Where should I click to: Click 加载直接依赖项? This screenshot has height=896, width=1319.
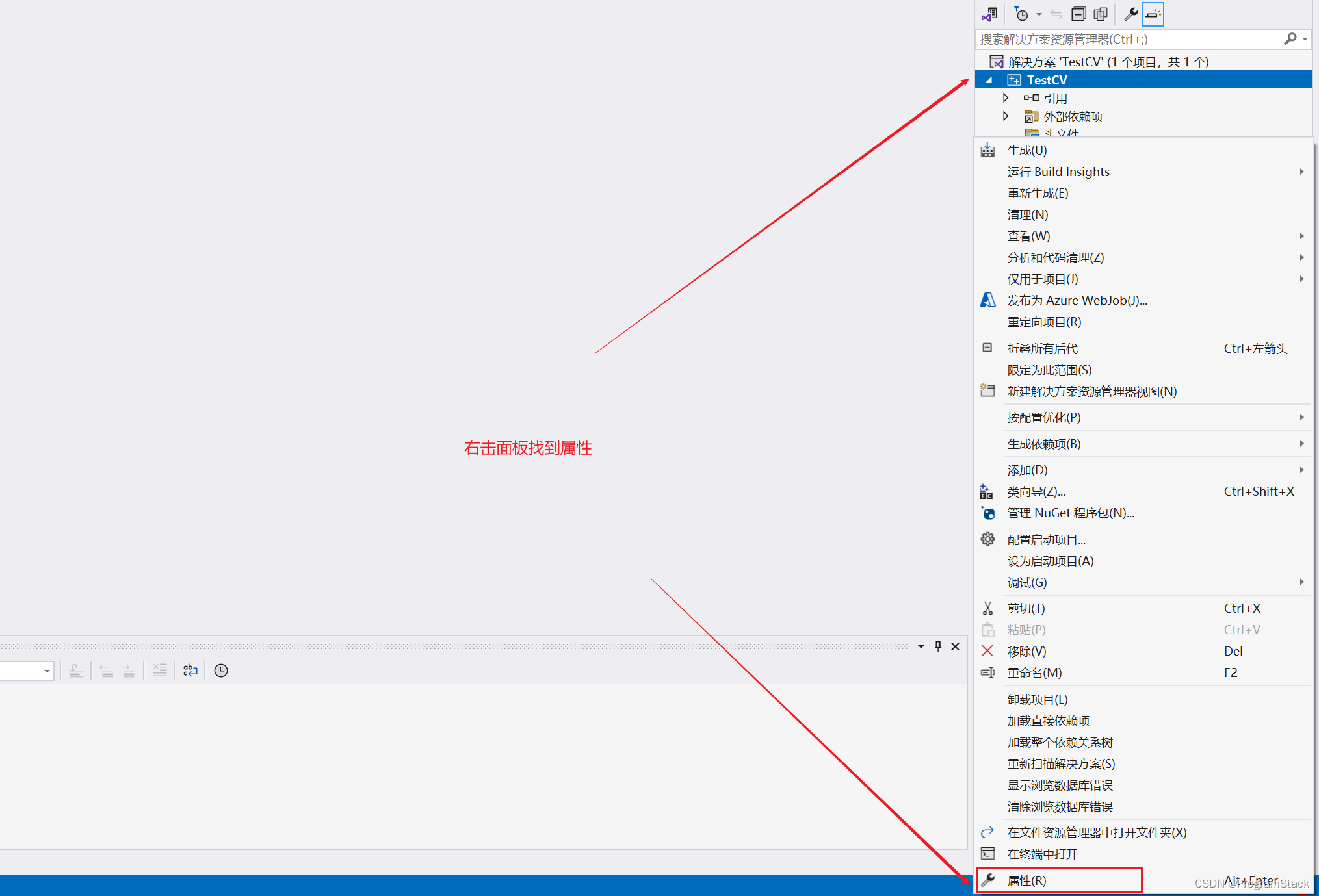pos(1143,721)
